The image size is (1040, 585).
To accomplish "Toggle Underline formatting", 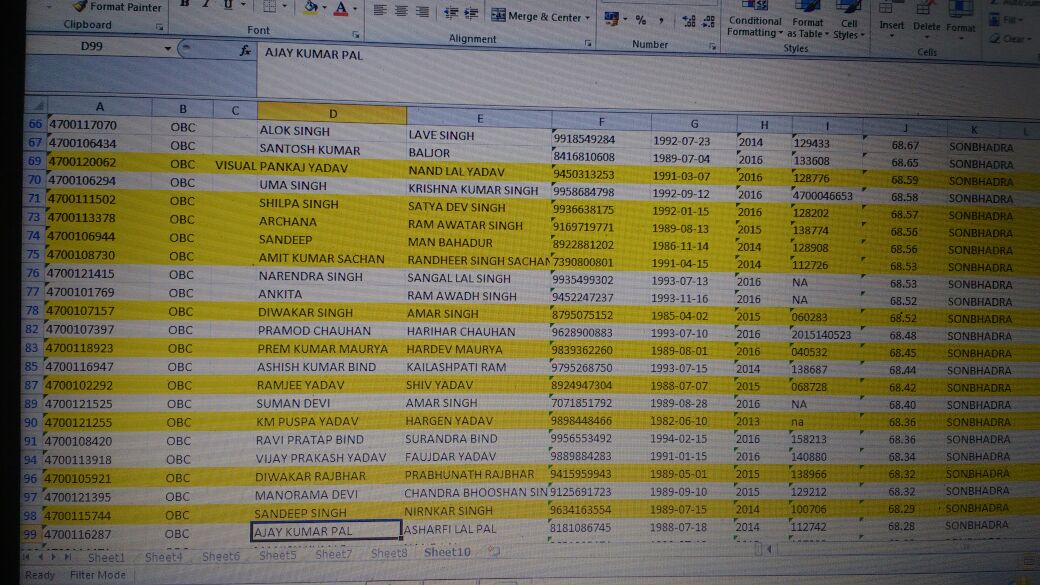I will coord(228,5).
